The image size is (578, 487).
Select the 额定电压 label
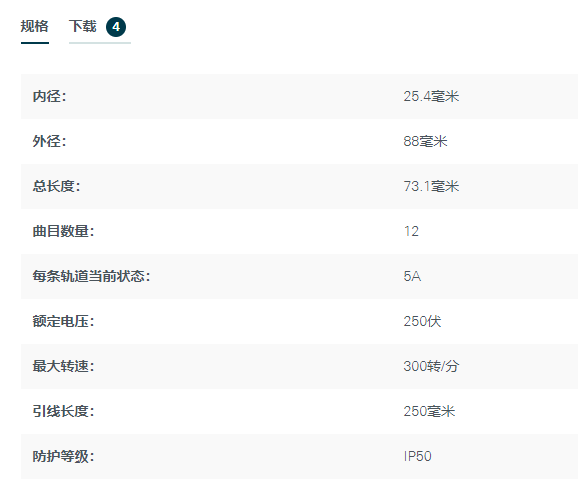point(63,321)
